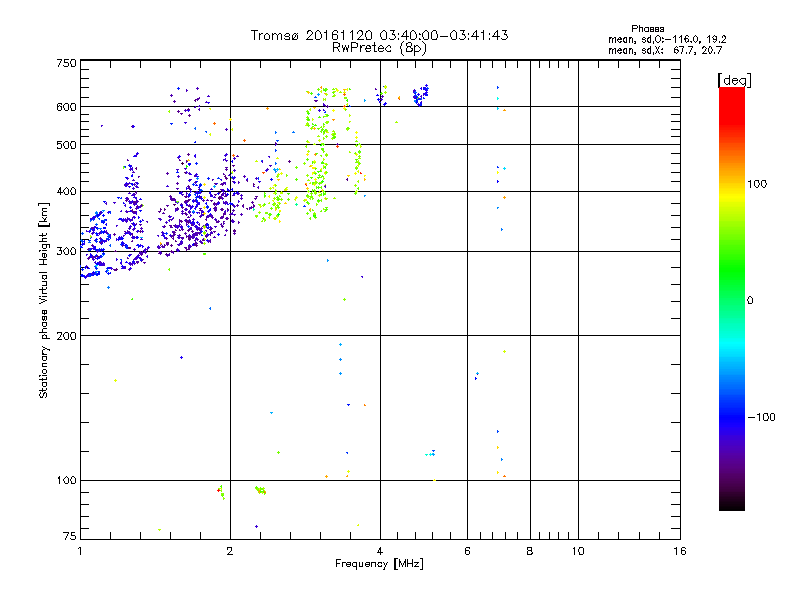Viewport: 800px width, 600px height.
Task: Click x-axis tick label "10"
Action: 578,551
